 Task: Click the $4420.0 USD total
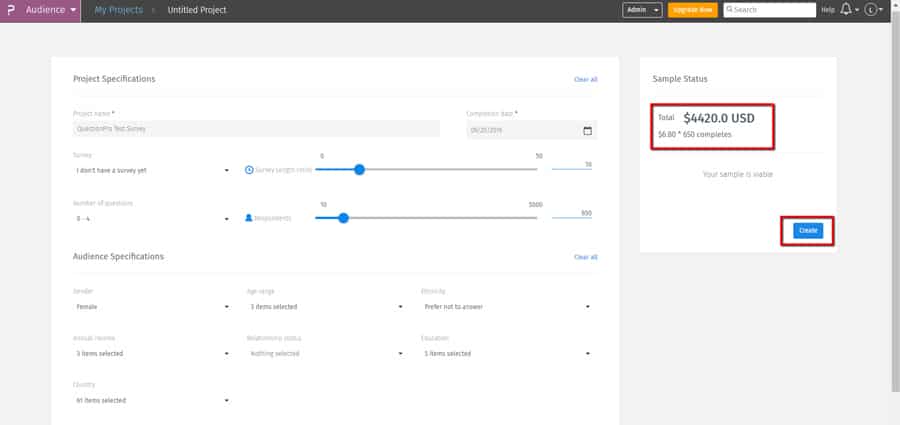click(x=719, y=118)
